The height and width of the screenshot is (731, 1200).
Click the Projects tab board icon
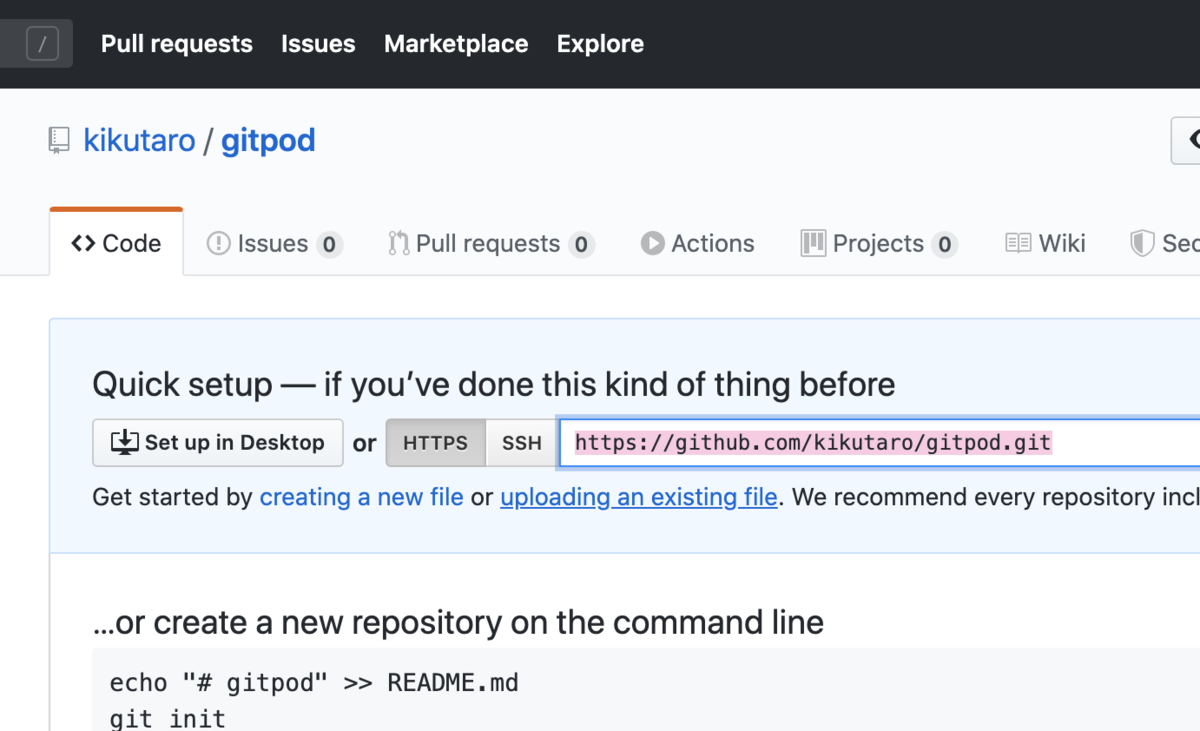[x=813, y=243]
